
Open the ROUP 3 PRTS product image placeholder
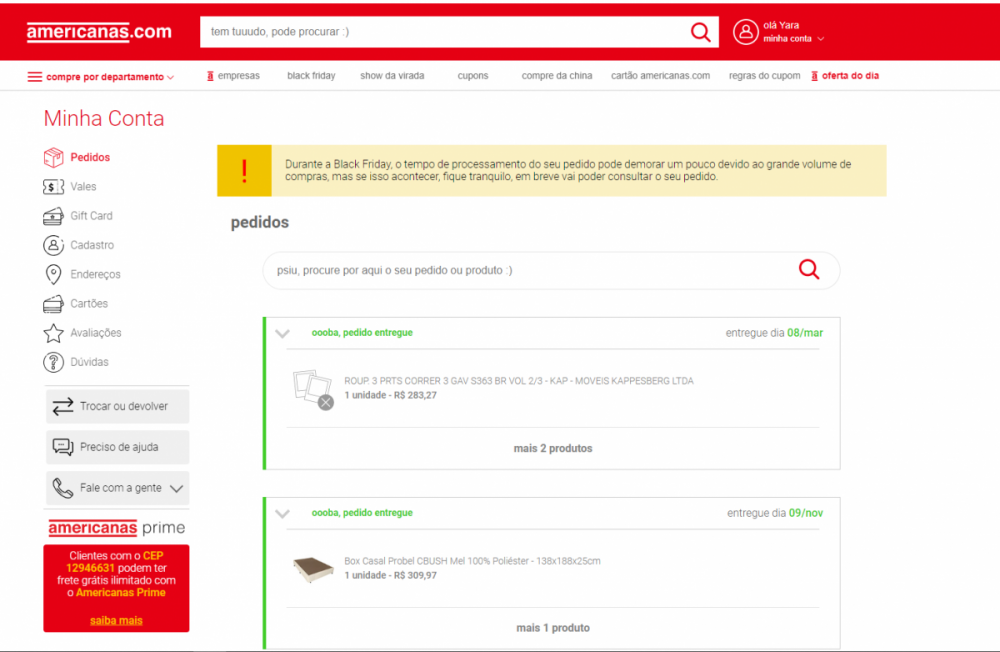coord(312,388)
